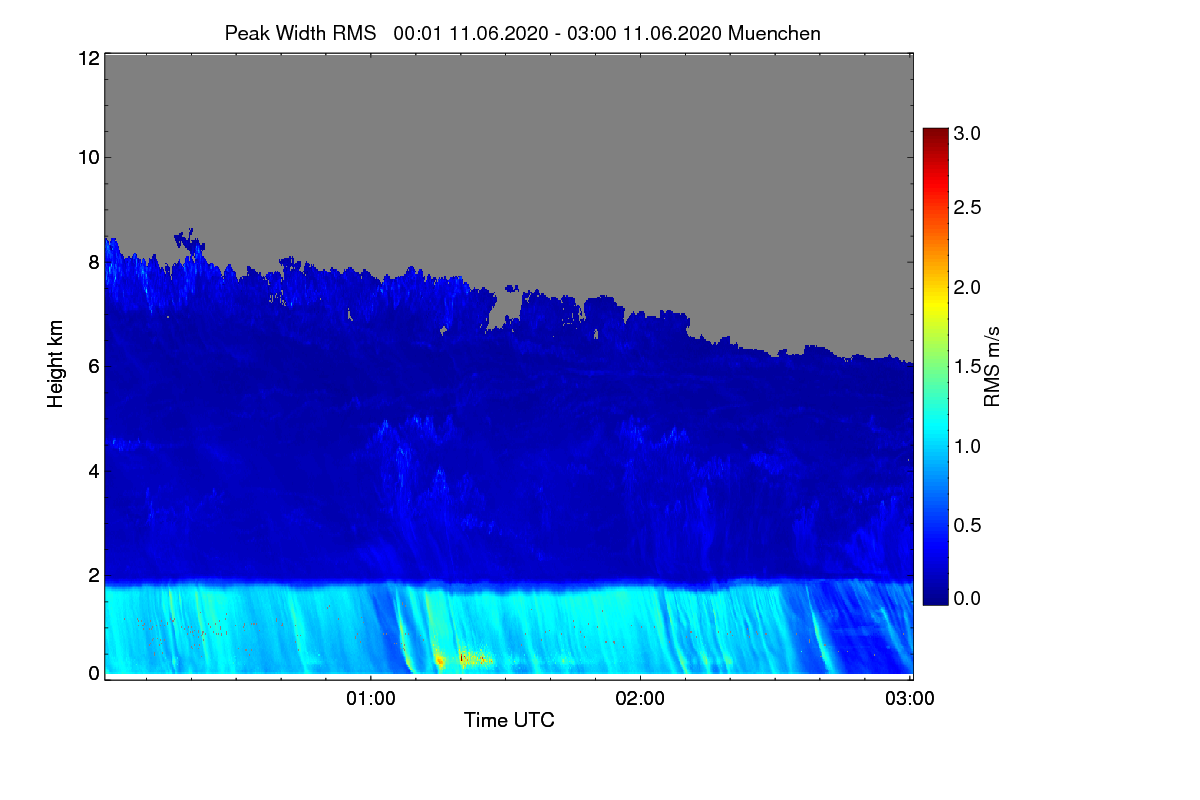Click the colorbar value 2.0

pos(967,287)
